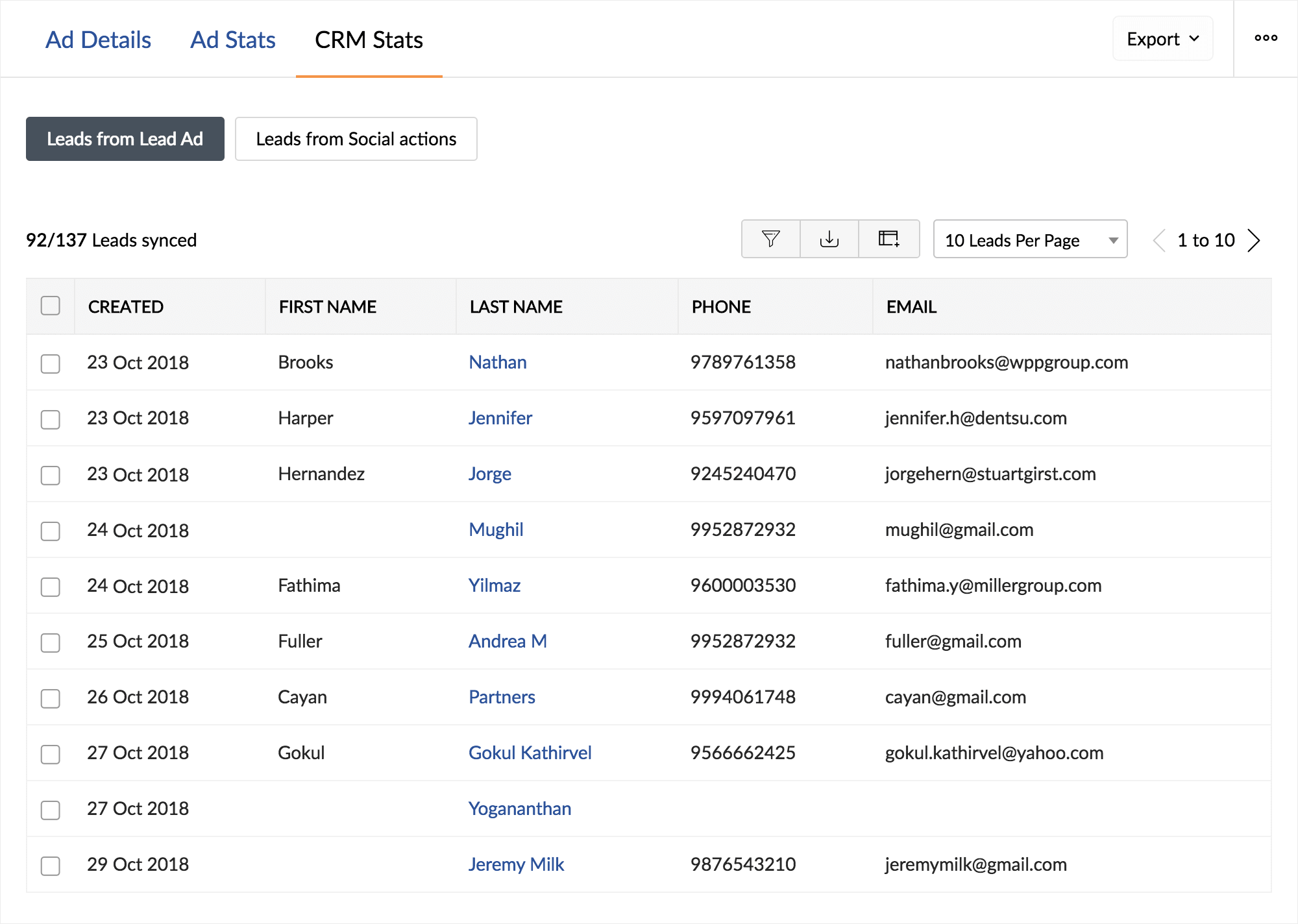Show Leads from Social actions
Image resolution: width=1298 pixels, height=924 pixels.
click(x=356, y=139)
